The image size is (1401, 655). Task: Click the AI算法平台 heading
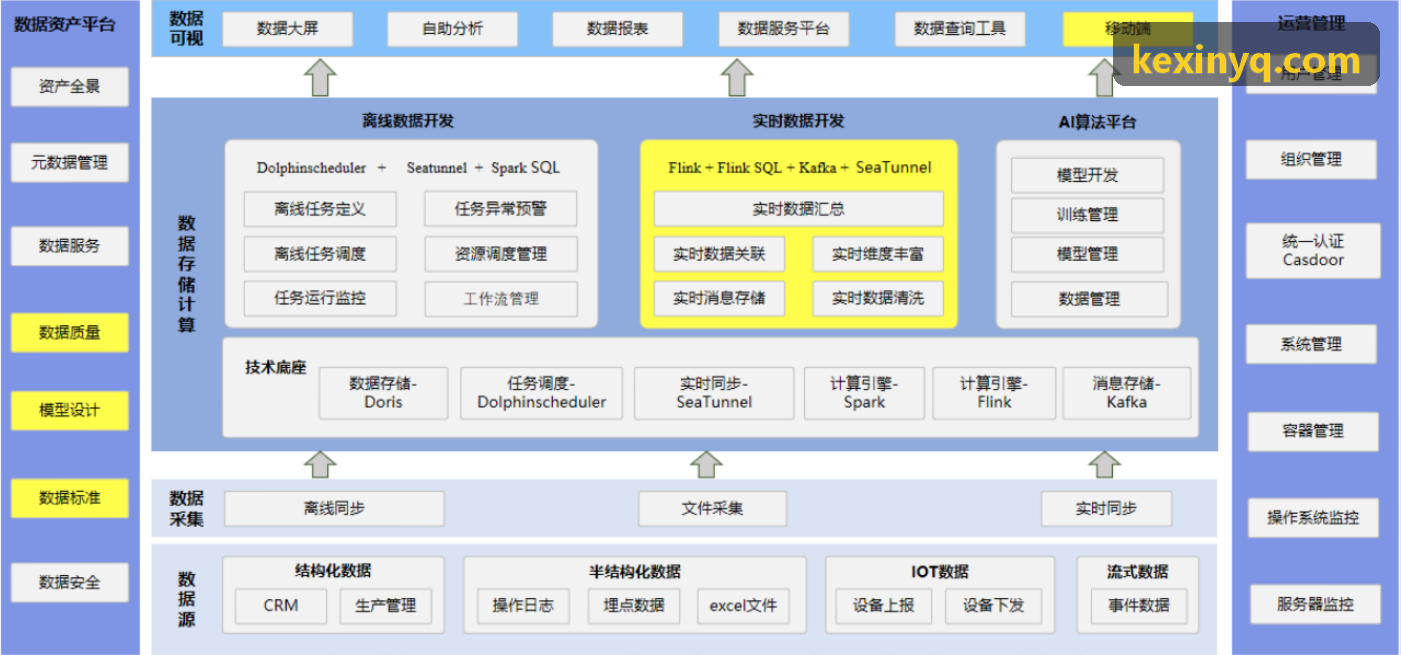point(1097,122)
